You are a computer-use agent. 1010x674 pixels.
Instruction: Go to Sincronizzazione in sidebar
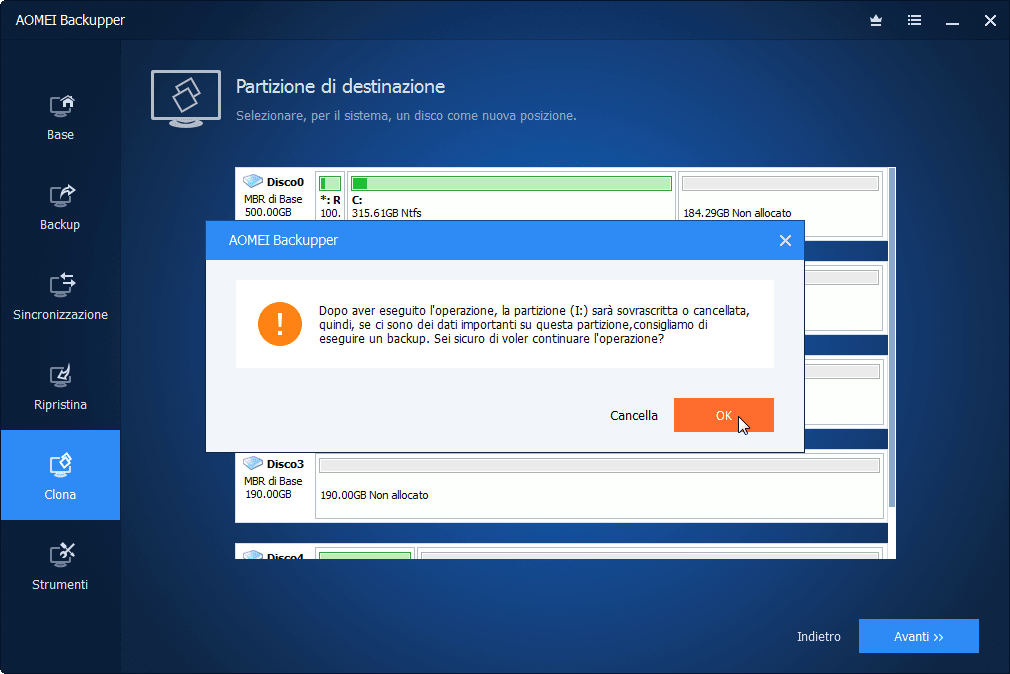60,297
